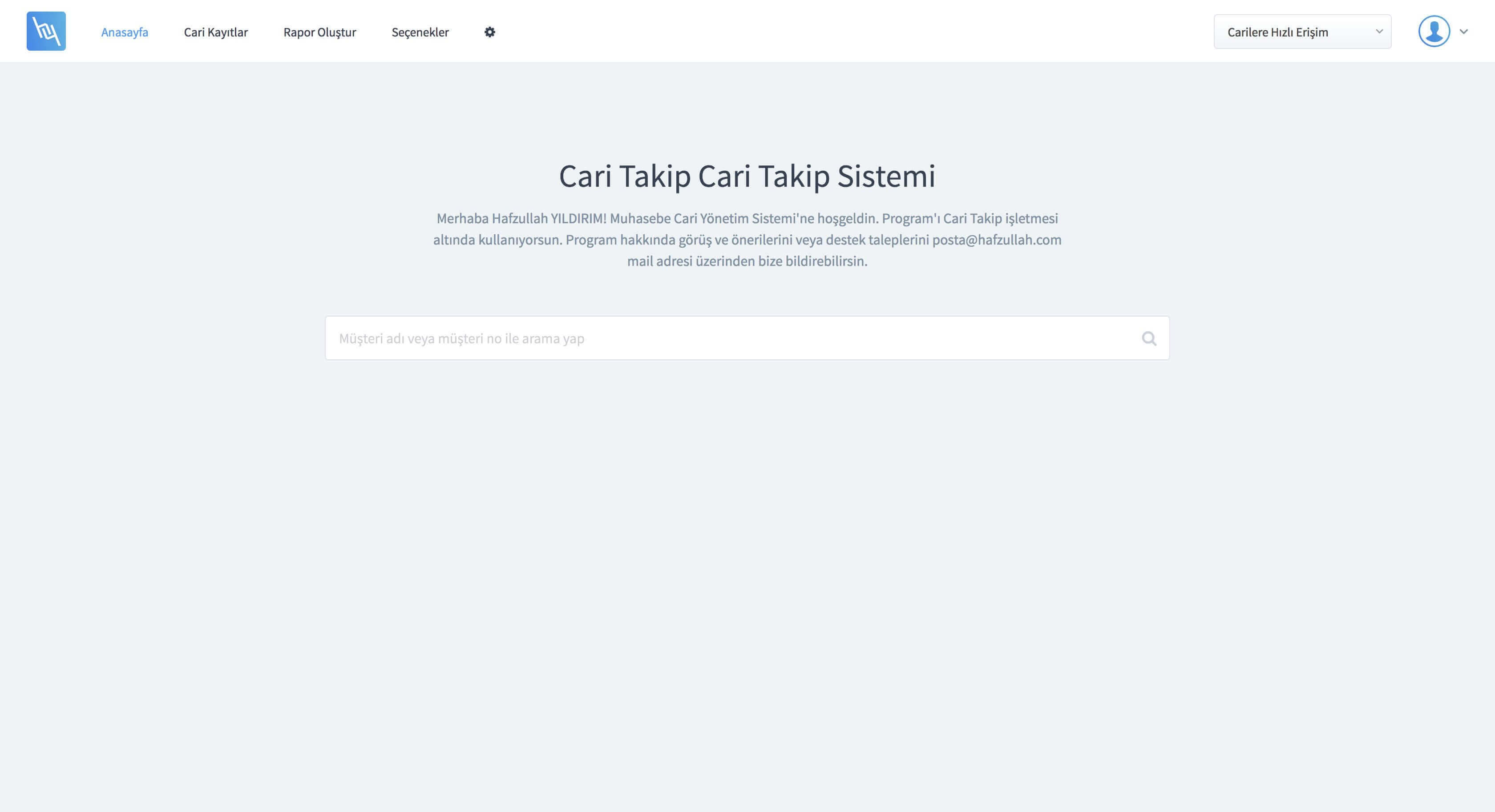Click the user avatar icon
This screenshot has width=1495, height=812.
point(1434,31)
